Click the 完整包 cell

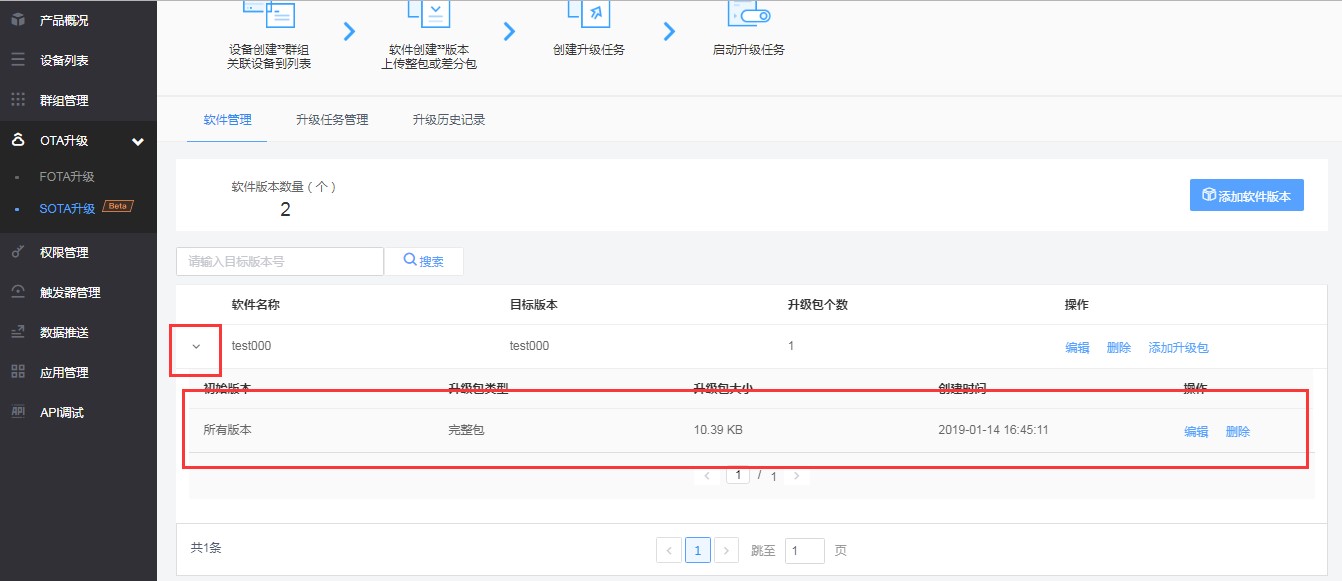point(466,430)
